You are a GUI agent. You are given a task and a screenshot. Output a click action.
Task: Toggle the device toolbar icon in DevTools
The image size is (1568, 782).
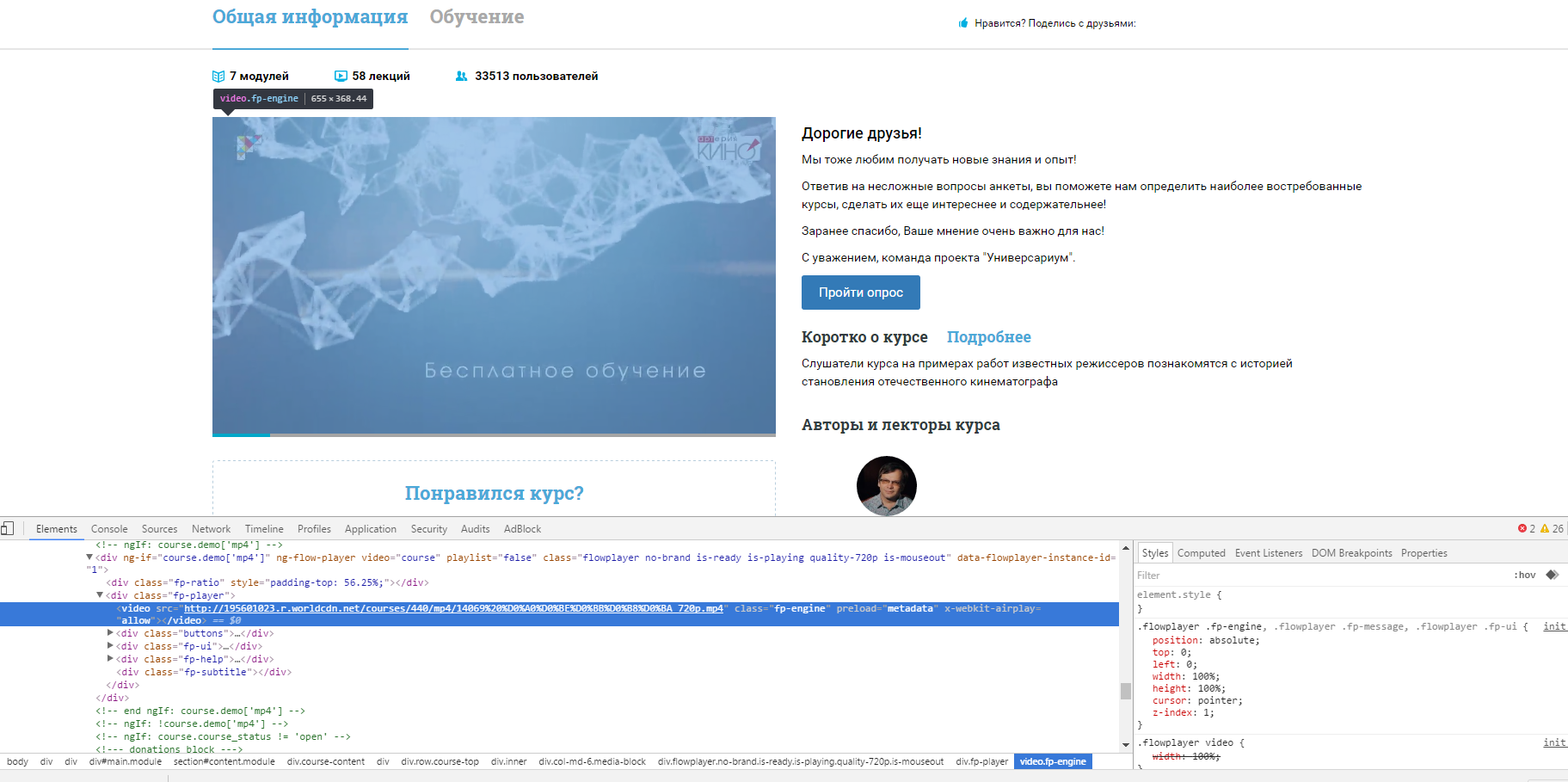[8, 528]
